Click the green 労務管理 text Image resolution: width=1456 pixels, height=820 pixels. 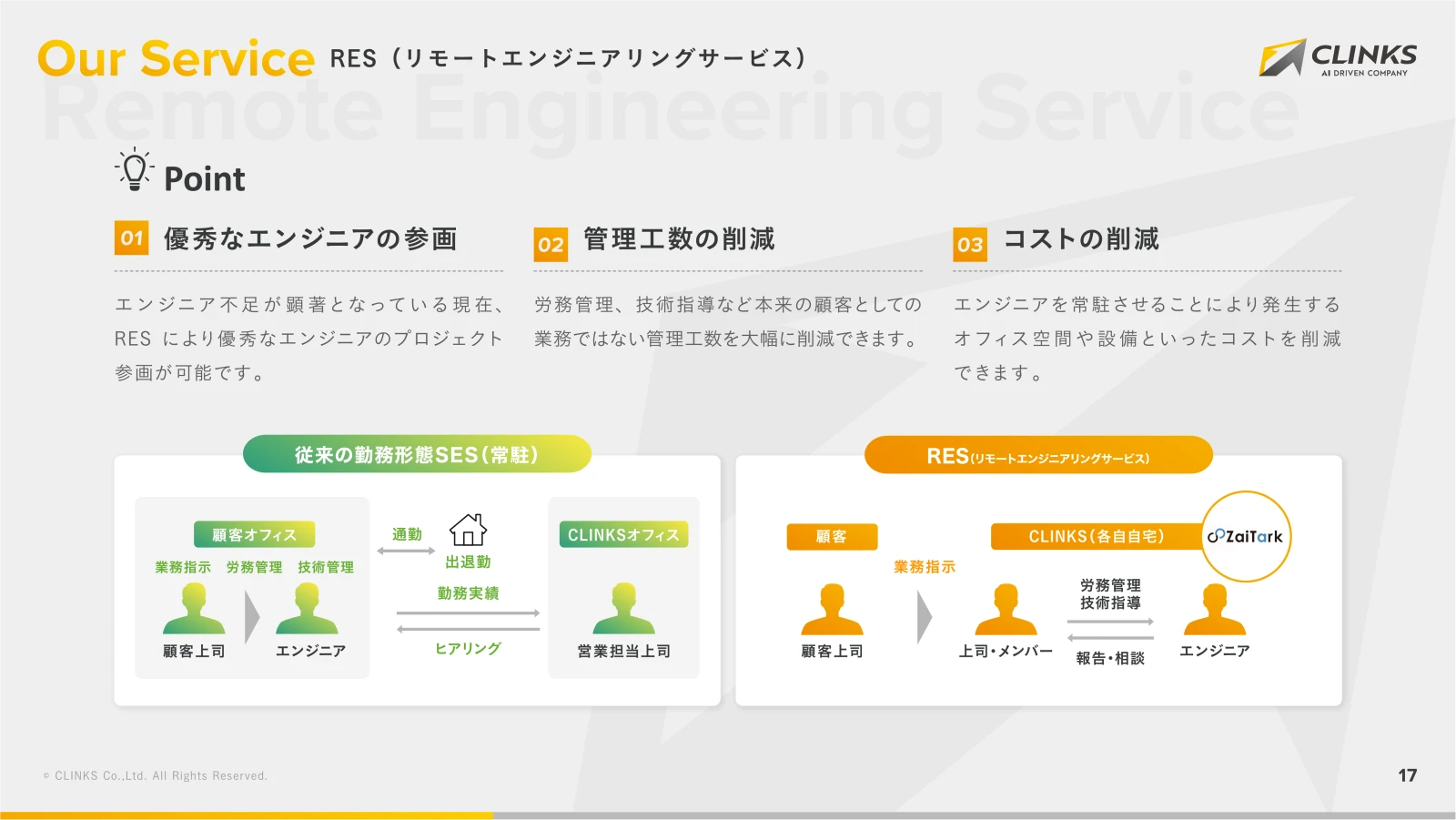254,567
